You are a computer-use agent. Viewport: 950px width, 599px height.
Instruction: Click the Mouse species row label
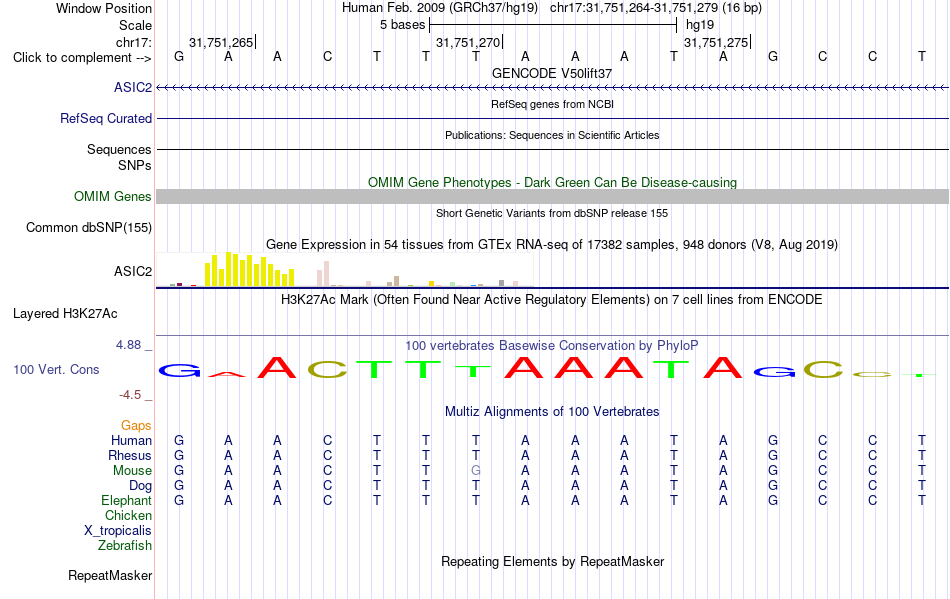tap(133, 471)
